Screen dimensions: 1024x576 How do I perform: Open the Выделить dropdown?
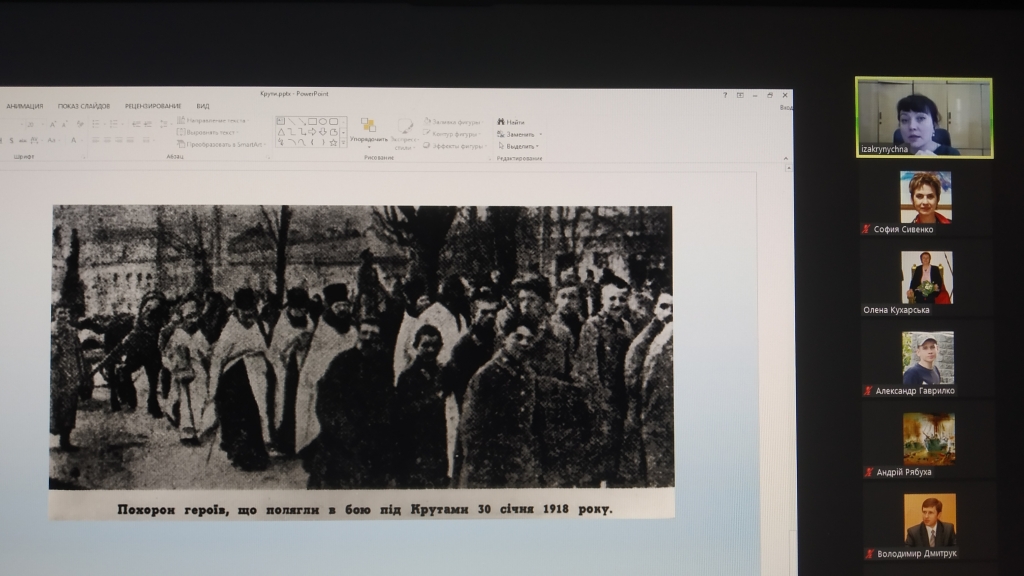(519, 146)
